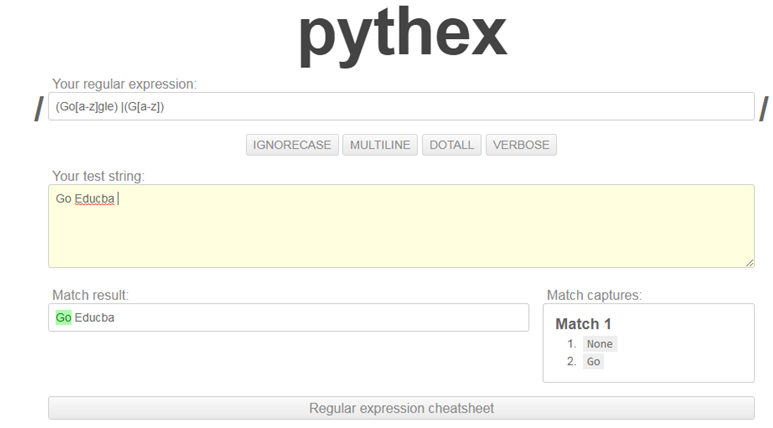Turn on the DOTALL flag
This screenshot has height=428, width=773.
point(451,145)
